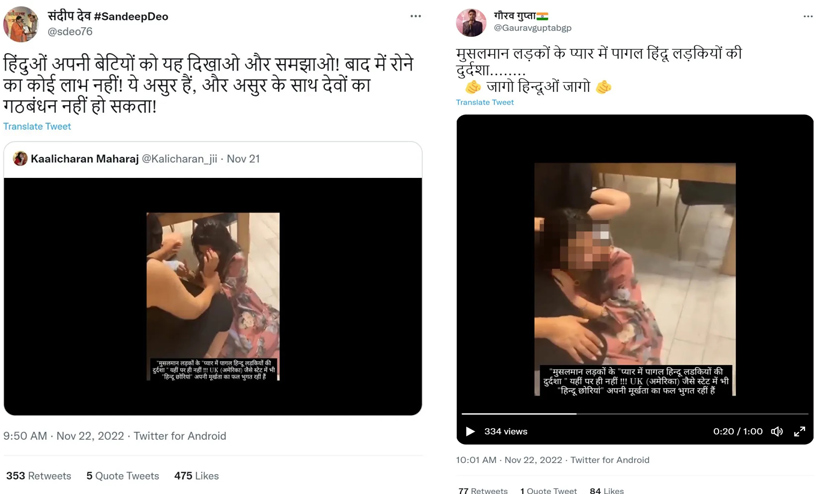823x494 pixels.
Task: Open more options on Sandeep Deo tweet
Action: point(416,16)
